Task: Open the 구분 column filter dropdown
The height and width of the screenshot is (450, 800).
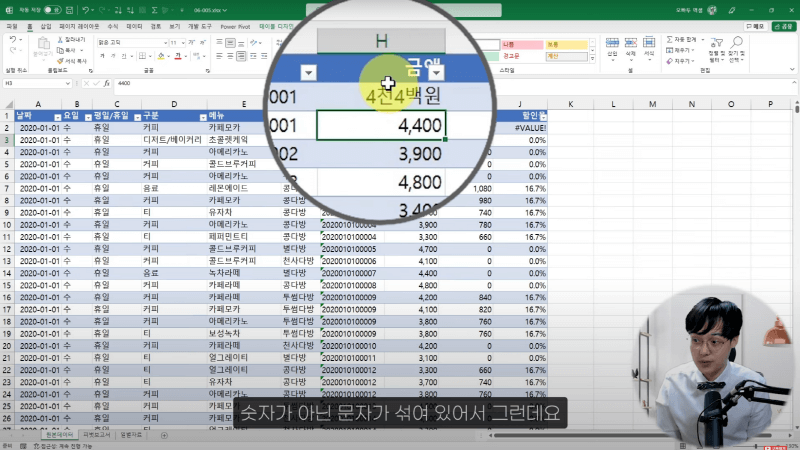Action: click(203, 117)
